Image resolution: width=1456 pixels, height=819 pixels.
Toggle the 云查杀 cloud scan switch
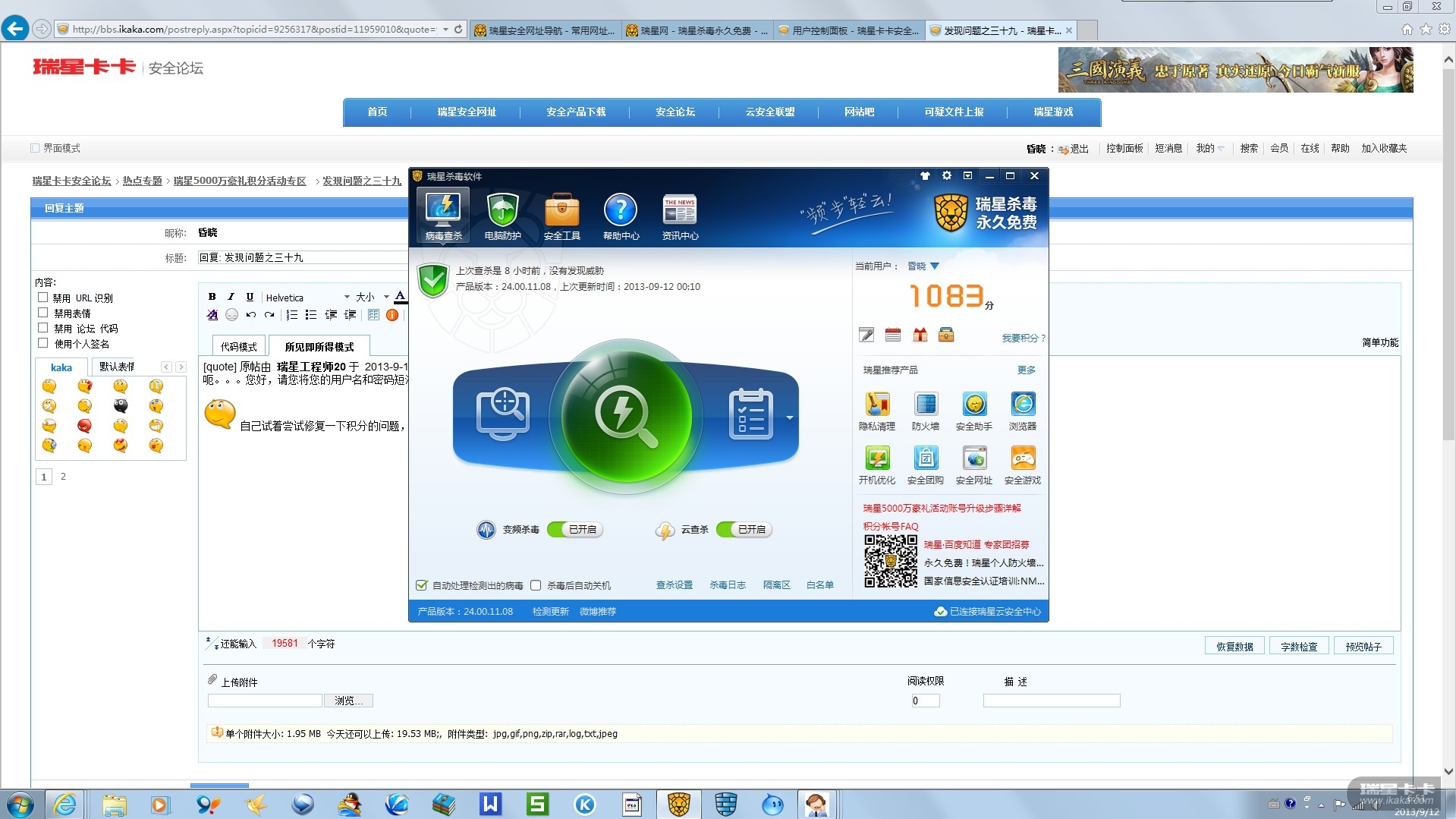coord(744,529)
